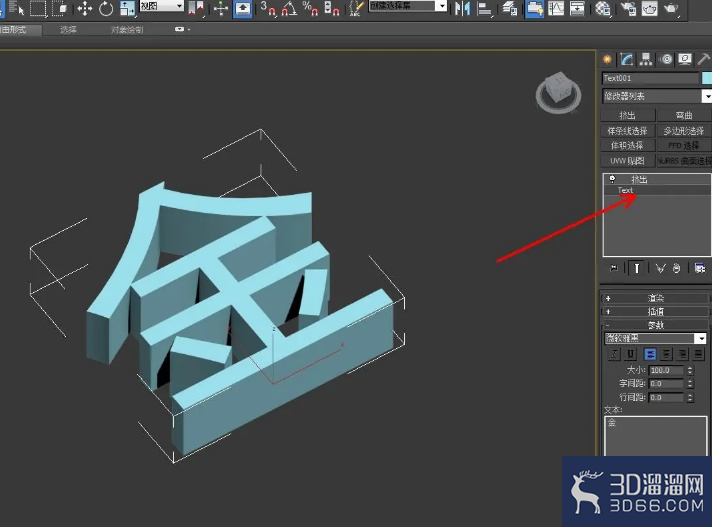This screenshot has height=527, width=712.
Task: Toggle the Graphite Modeling Tools ribbon
Action: (534, 9)
